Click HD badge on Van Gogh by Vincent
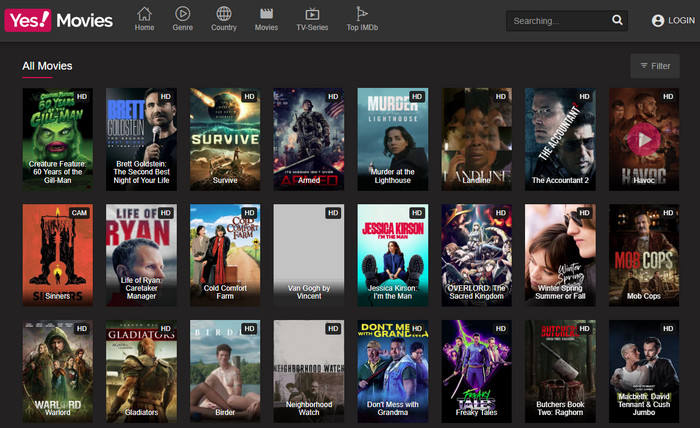 pyautogui.click(x=333, y=213)
